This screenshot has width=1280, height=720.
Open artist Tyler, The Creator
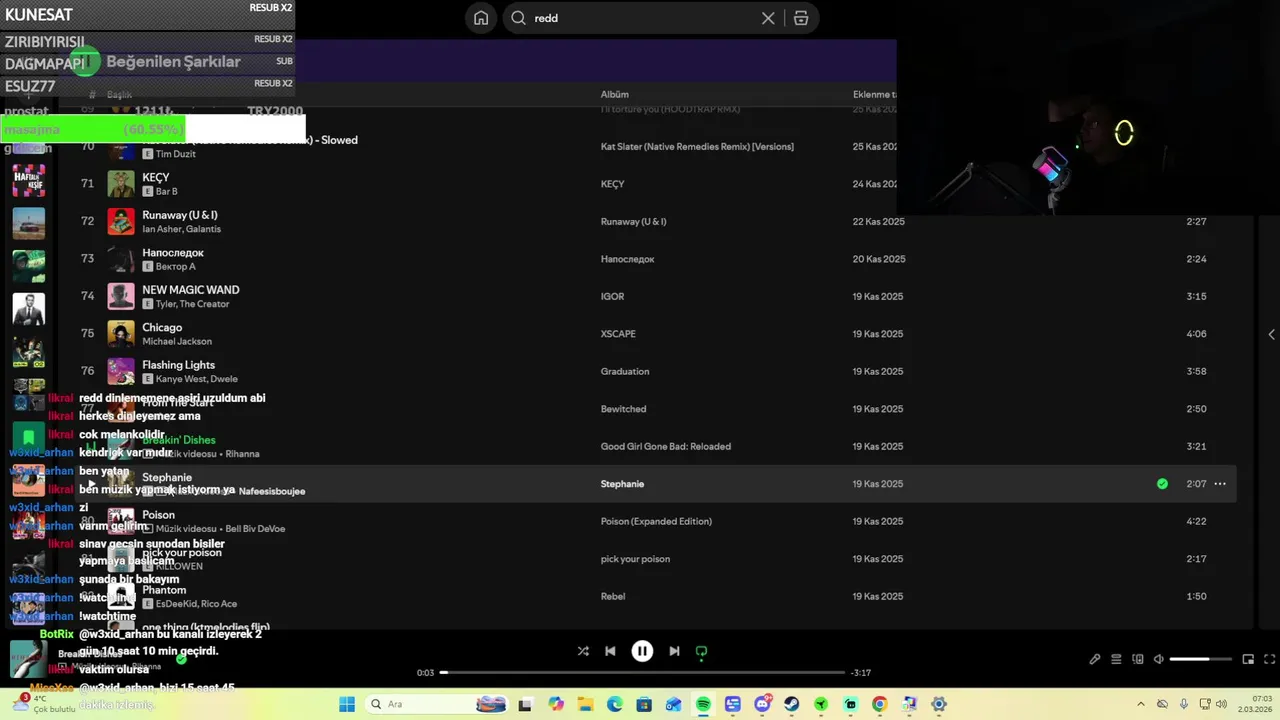click(192, 304)
